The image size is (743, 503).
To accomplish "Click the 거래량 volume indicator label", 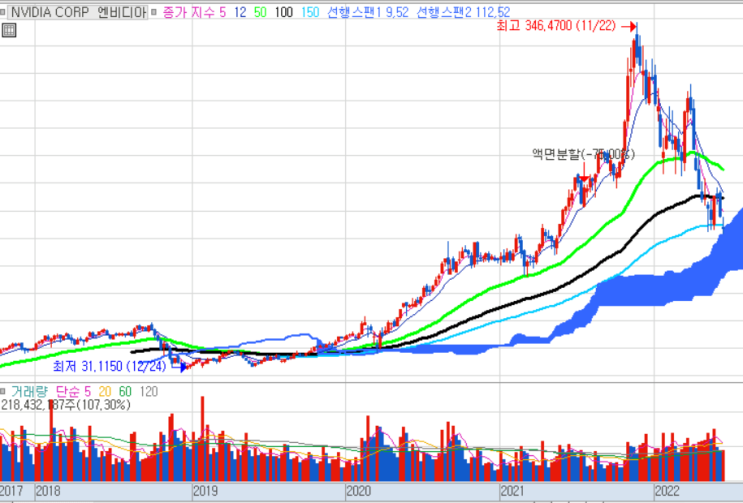I will point(29,392).
